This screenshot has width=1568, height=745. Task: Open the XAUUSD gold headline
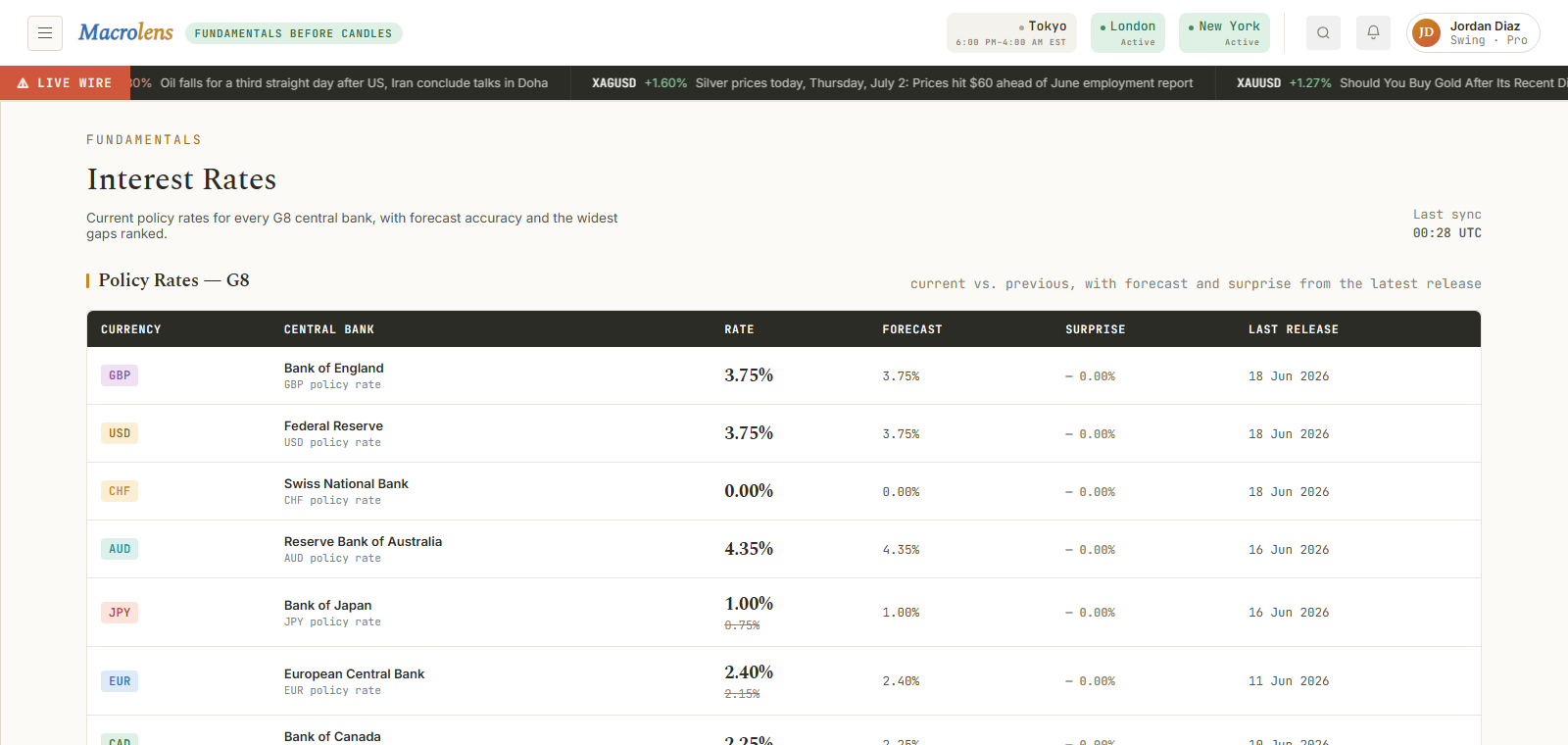(x=1401, y=83)
